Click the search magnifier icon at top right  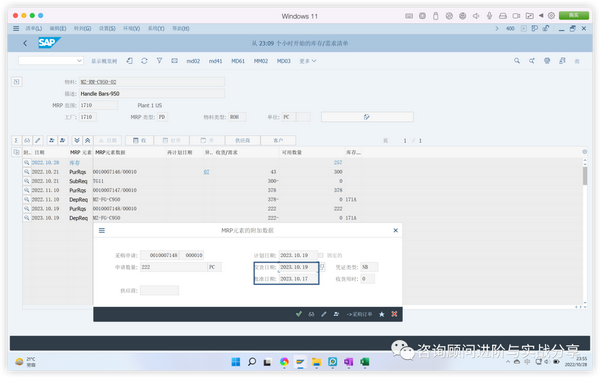(517, 61)
